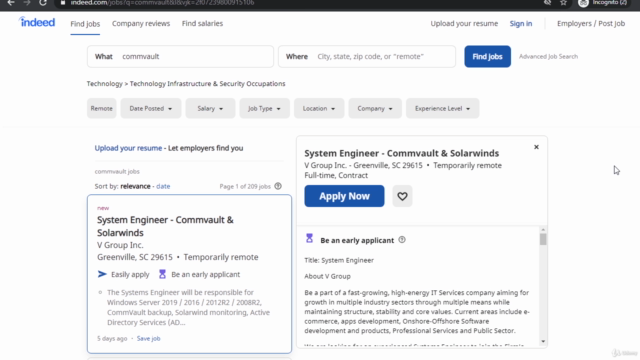
Task: Open the Job Type dropdown
Action: (x=264, y=109)
